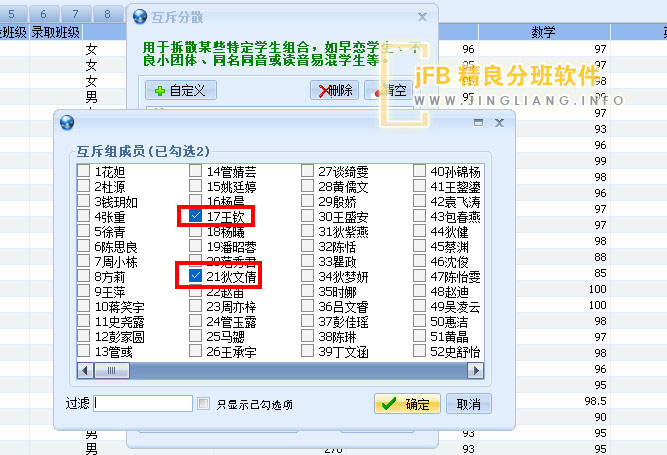This screenshot has width=667, height=455.
Task: Maximize the member selection dialog
Action: pyautogui.click(x=479, y=123)
